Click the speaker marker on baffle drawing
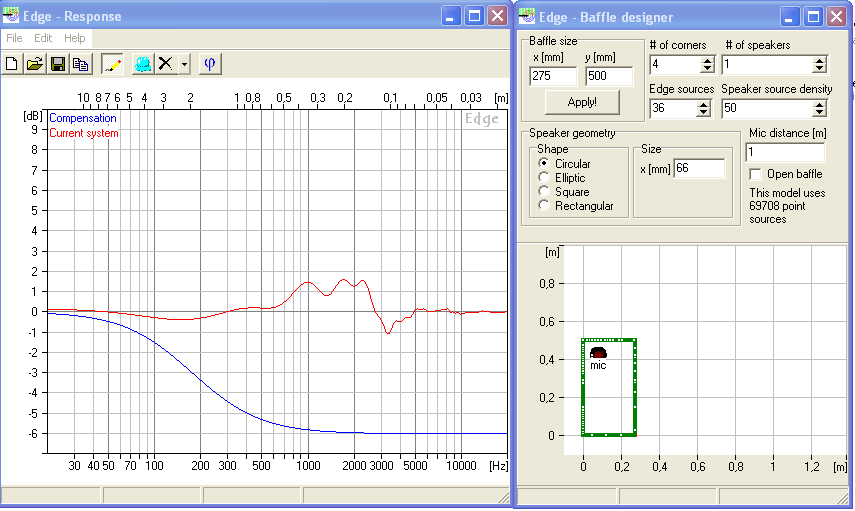Image resolution: width=855 pixels, height=511 pixels. pyautogui.click(x=598, y=353)
